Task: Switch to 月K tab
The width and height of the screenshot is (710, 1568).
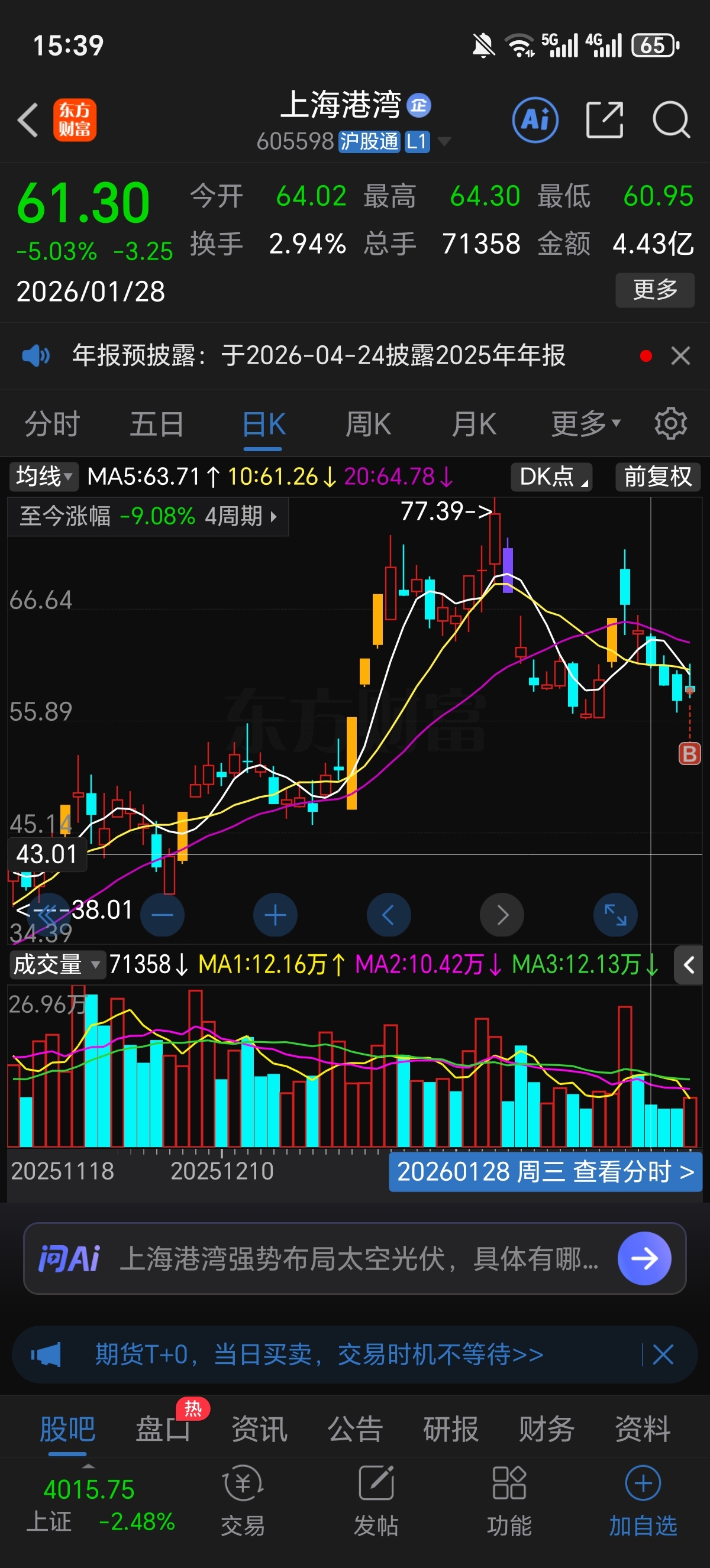Action: (475, 424)
